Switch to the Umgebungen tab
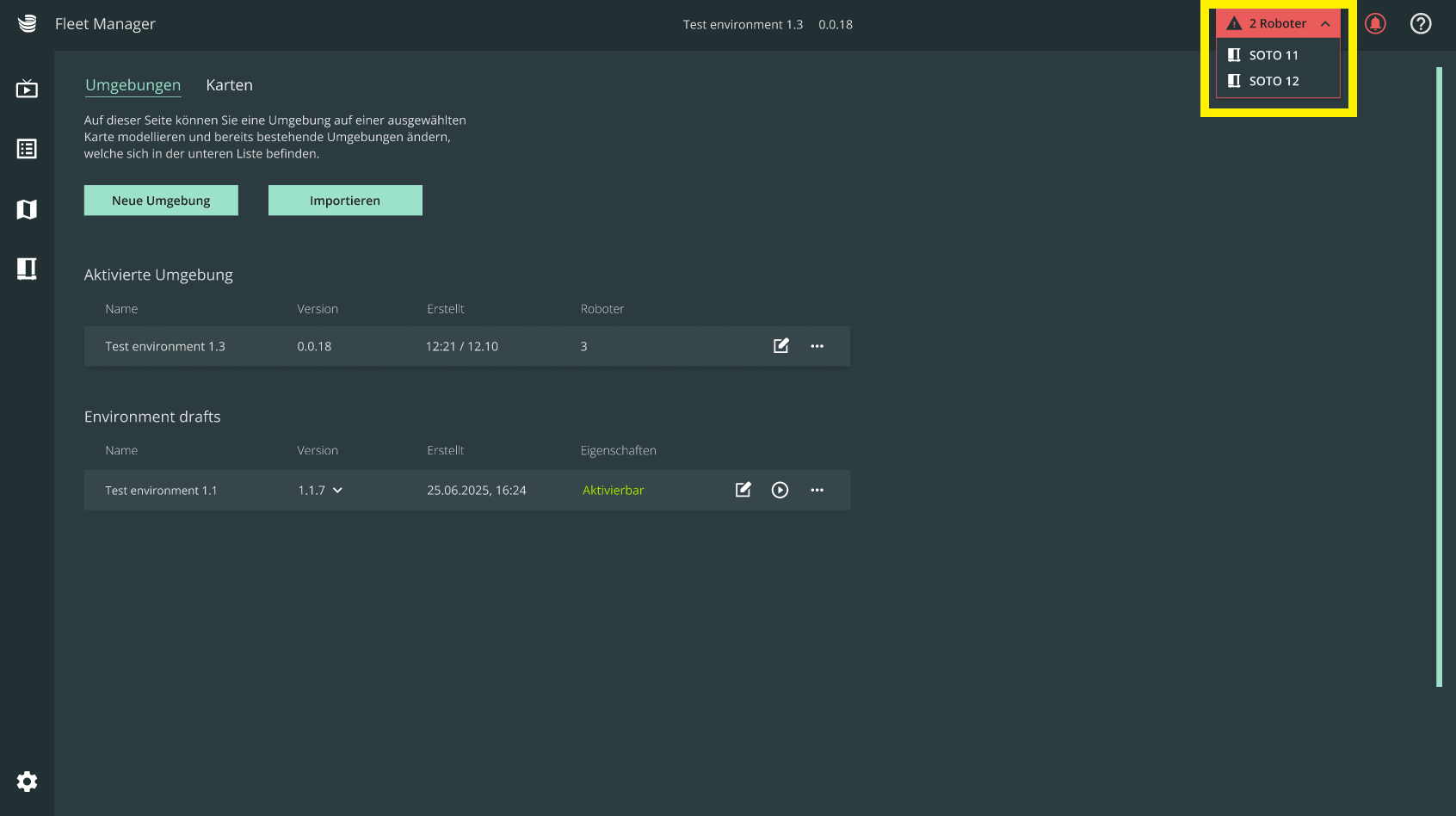Screen dimensions: 1456x816 coord(133,85)
